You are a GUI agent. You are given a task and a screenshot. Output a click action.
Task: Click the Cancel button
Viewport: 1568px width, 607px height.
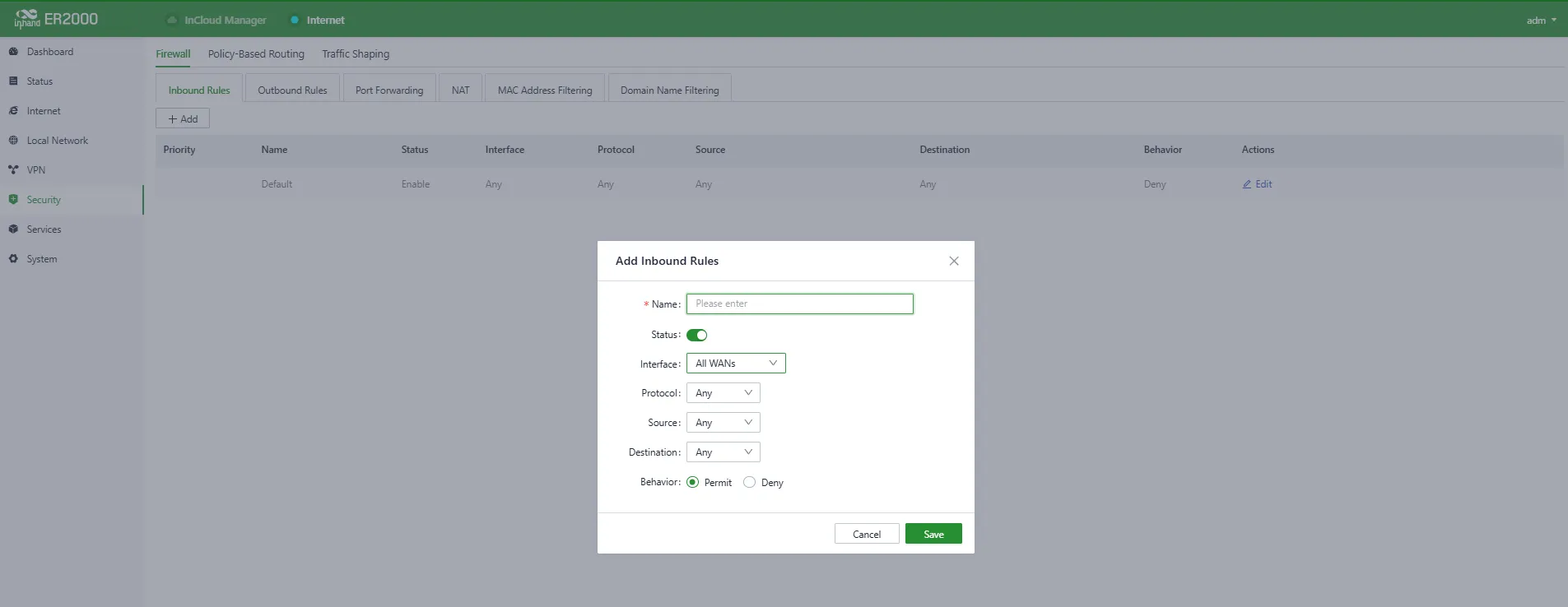coord(867,534)
